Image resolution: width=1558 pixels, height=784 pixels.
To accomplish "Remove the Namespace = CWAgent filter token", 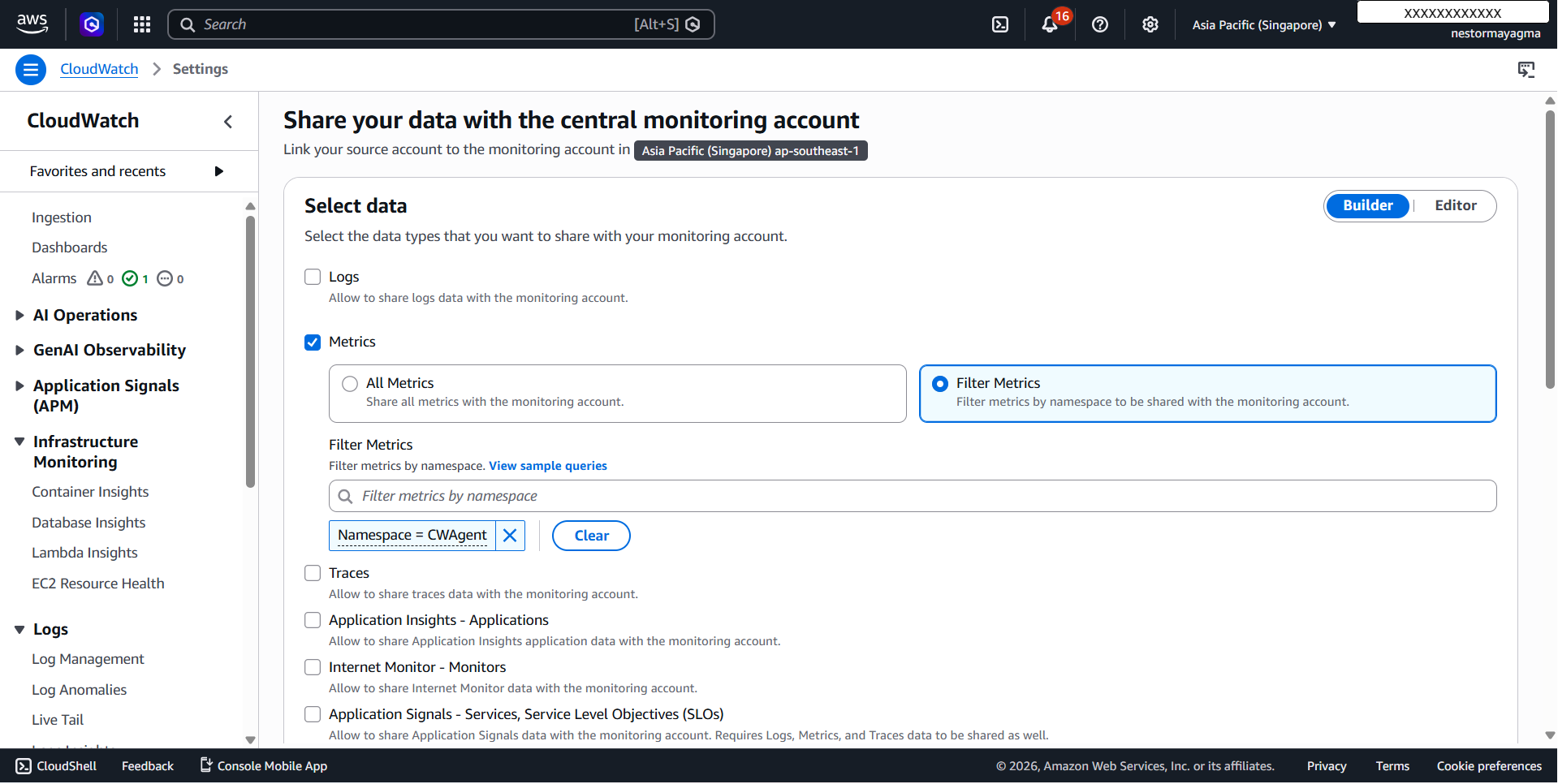I will (x=510, y=536).
